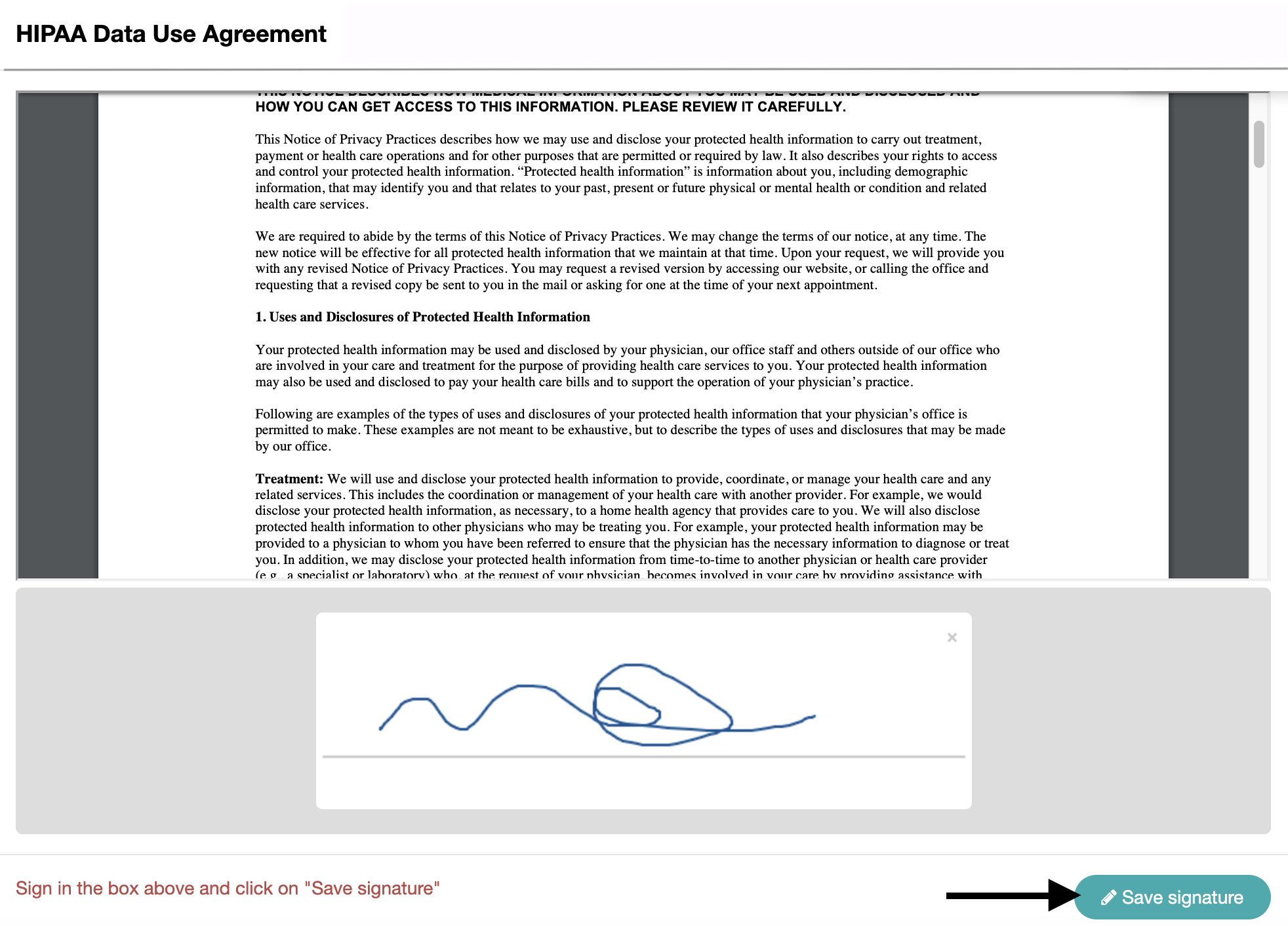Click the X to clear the signature
Viewport: 1288px width, 926px height.
pyautogui.click(x=952, y=637)
